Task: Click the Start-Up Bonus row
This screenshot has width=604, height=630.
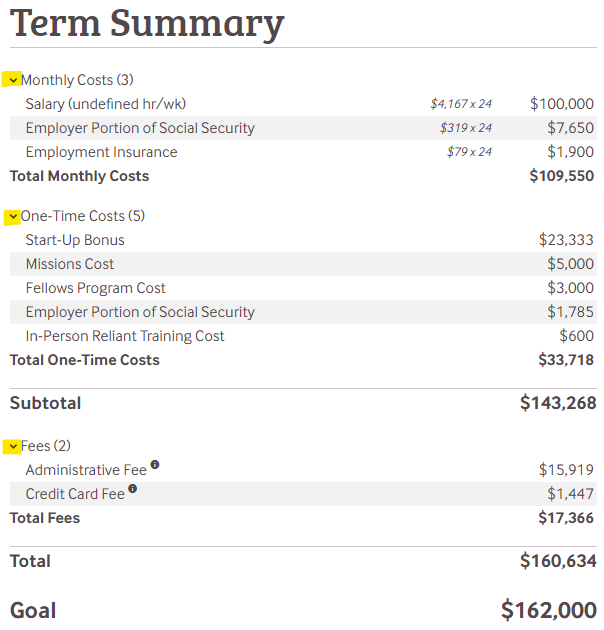Action: 75,240
